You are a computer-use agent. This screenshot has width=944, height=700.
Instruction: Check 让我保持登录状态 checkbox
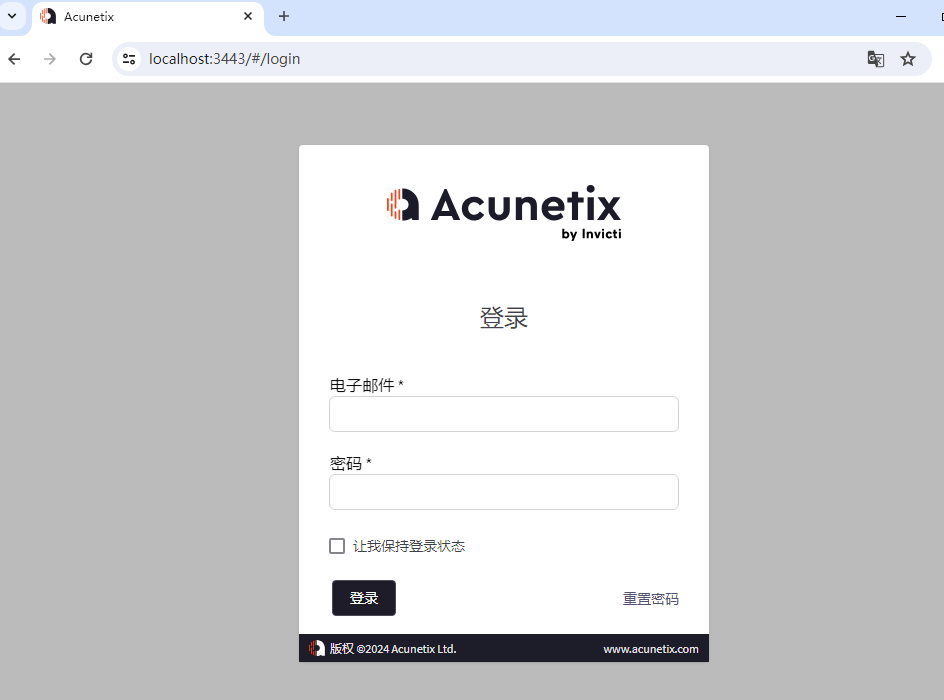(337, 546)
